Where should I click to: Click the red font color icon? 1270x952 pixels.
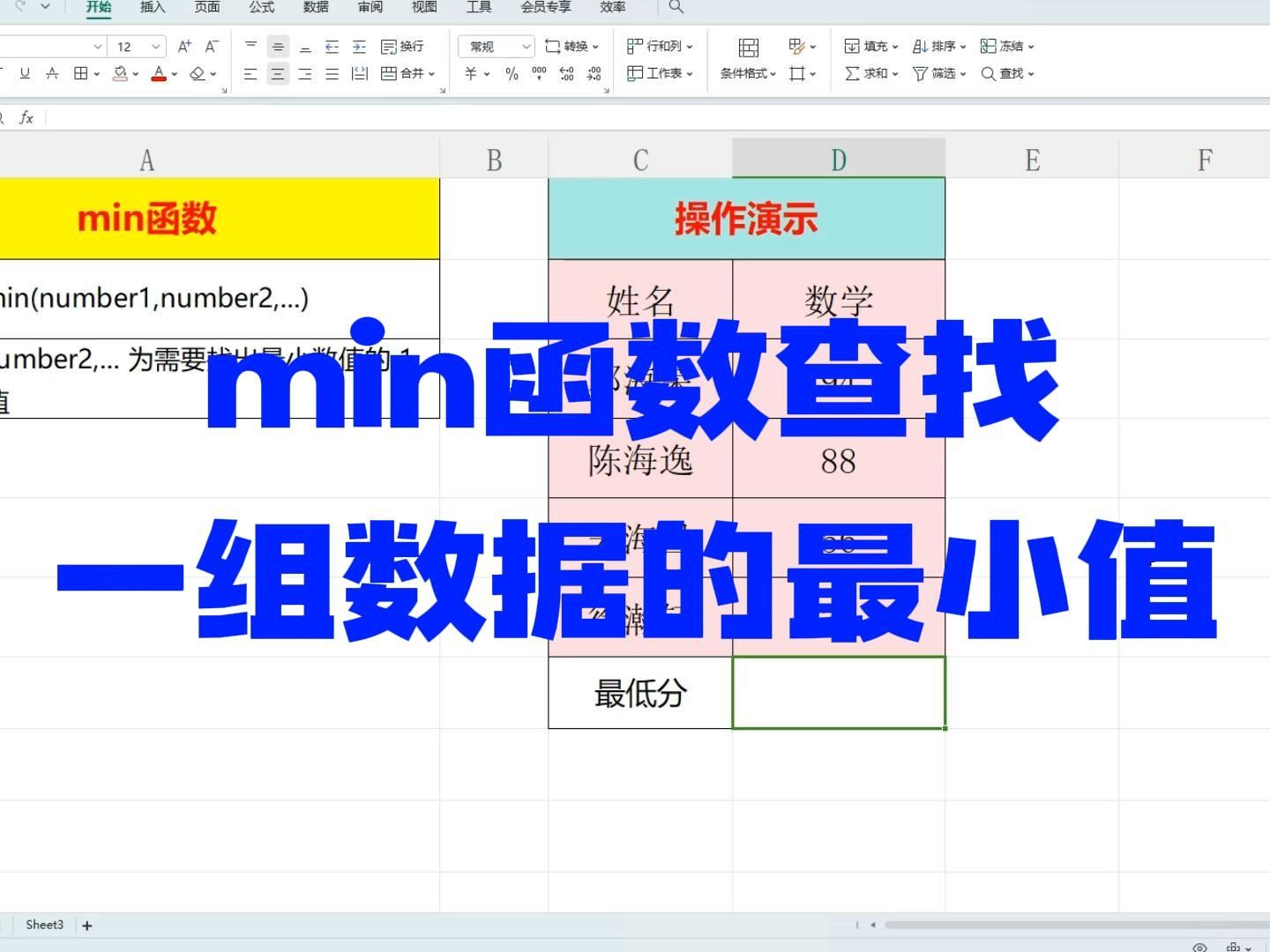pyautogui.click(x=159, y=73)
